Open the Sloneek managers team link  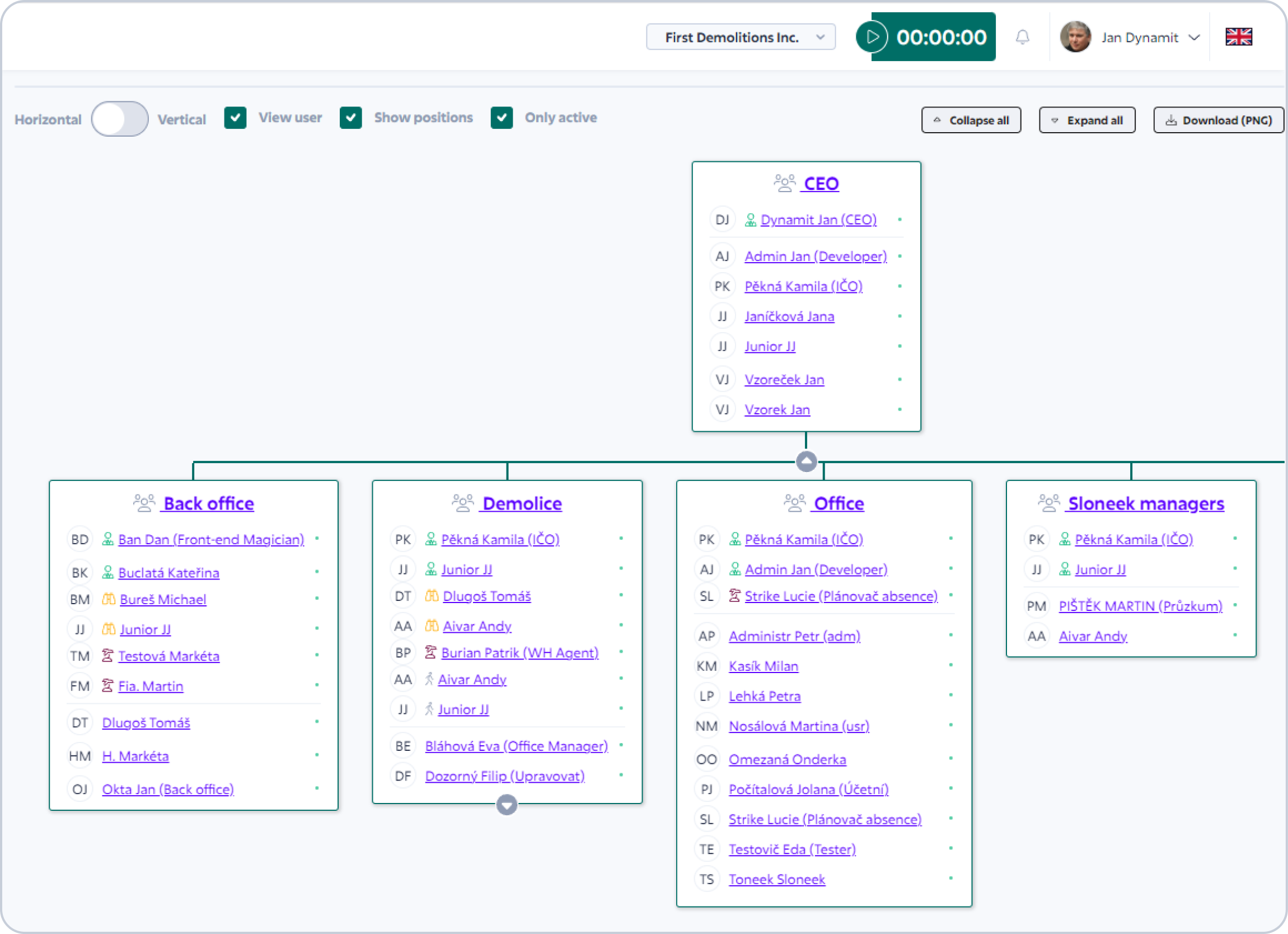(x=1145, y=503)
